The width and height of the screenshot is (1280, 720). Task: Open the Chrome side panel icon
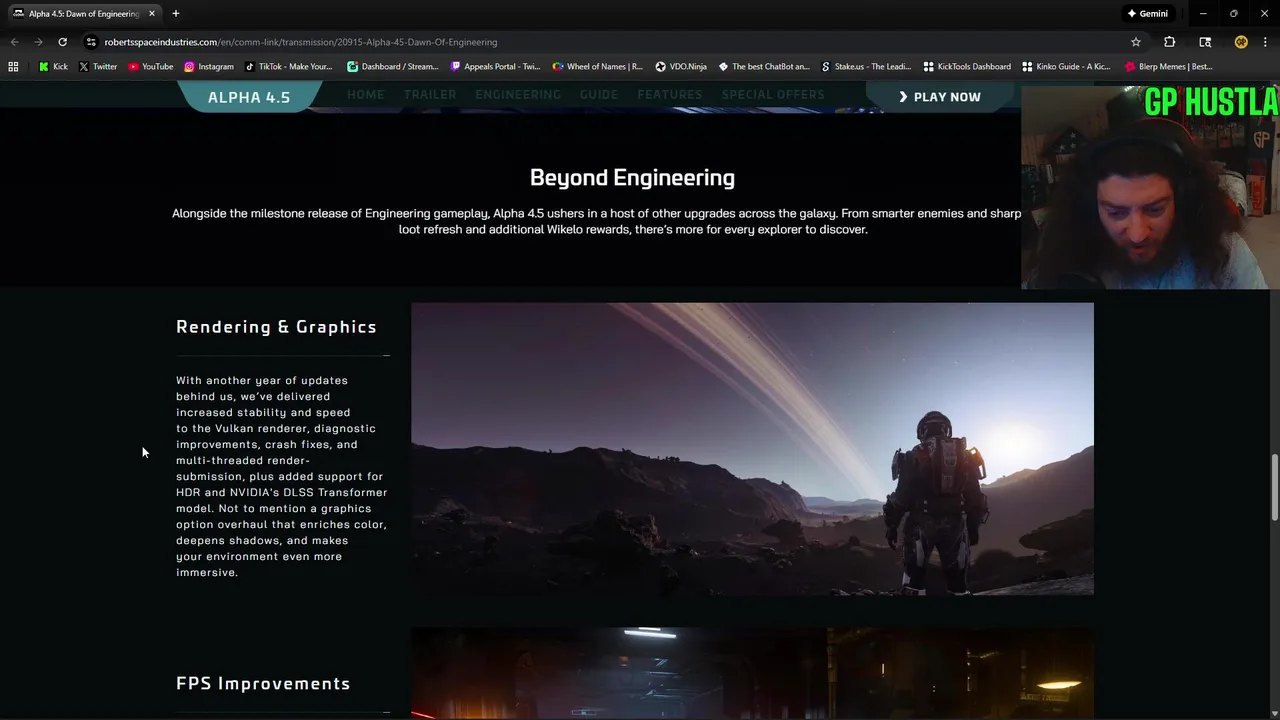(x=1205, y=42)
